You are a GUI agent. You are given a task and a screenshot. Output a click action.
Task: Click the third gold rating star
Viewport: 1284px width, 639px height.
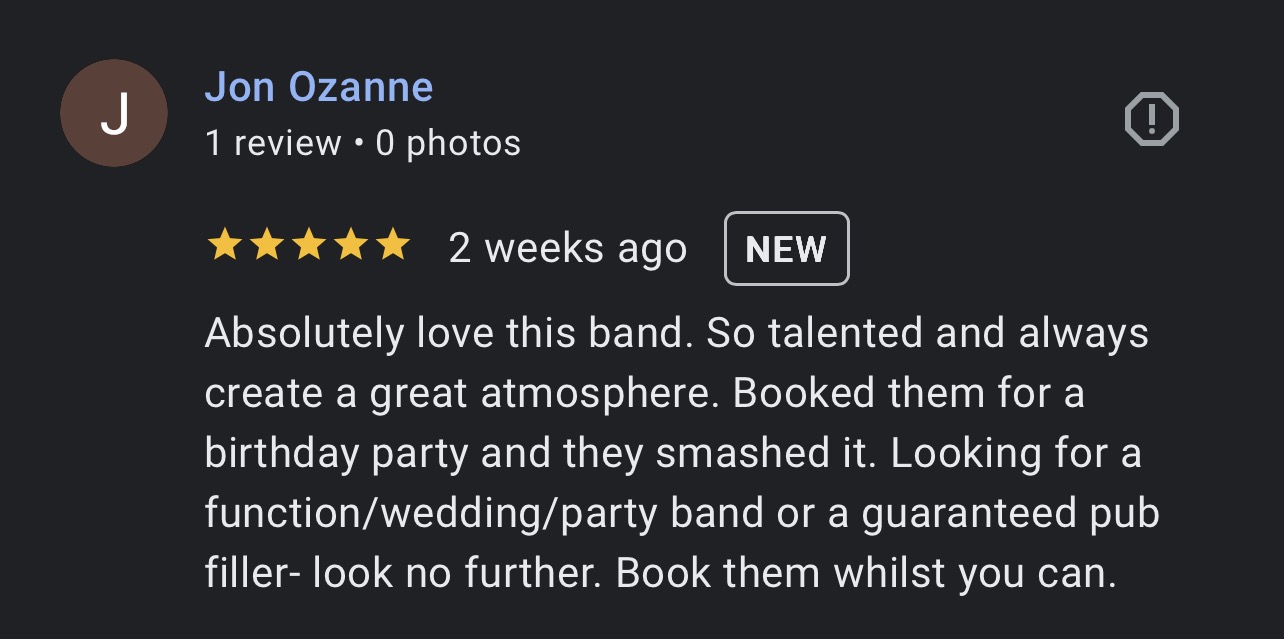pos(308,245)
